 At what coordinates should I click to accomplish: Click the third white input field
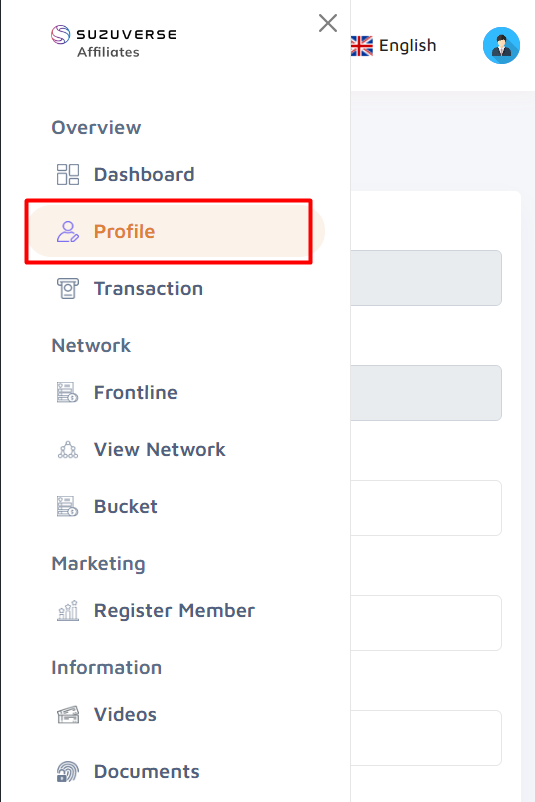coord(426,738)
